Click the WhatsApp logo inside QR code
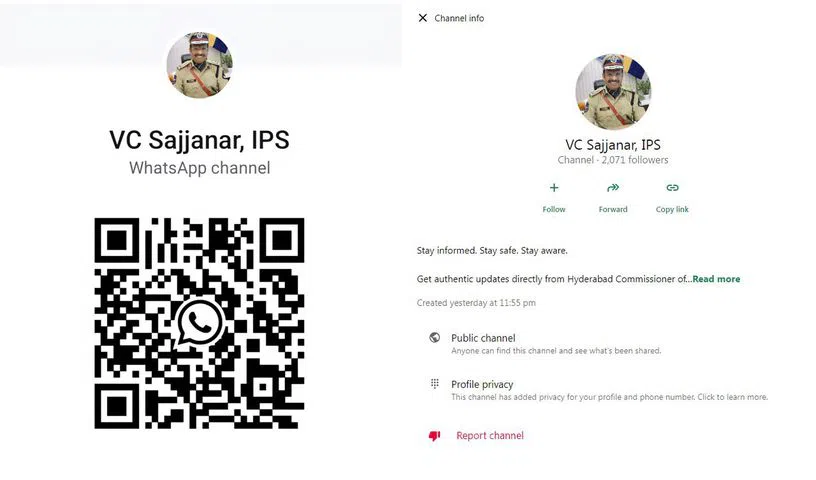The width and height of the screenshot is (816, 480). [x=200, y=323]
